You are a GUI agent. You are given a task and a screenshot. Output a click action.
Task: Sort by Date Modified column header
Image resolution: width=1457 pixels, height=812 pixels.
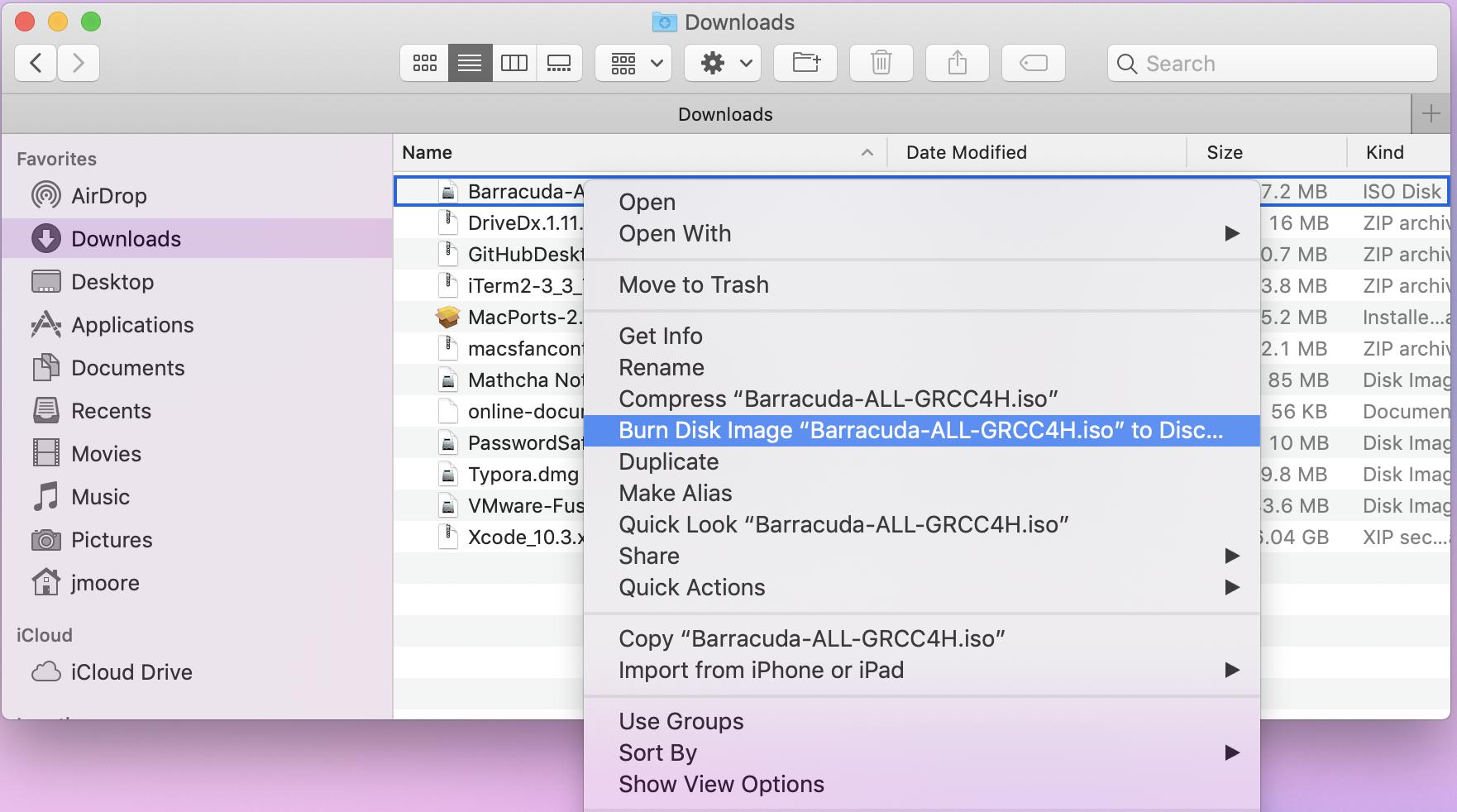point(1037,152)
